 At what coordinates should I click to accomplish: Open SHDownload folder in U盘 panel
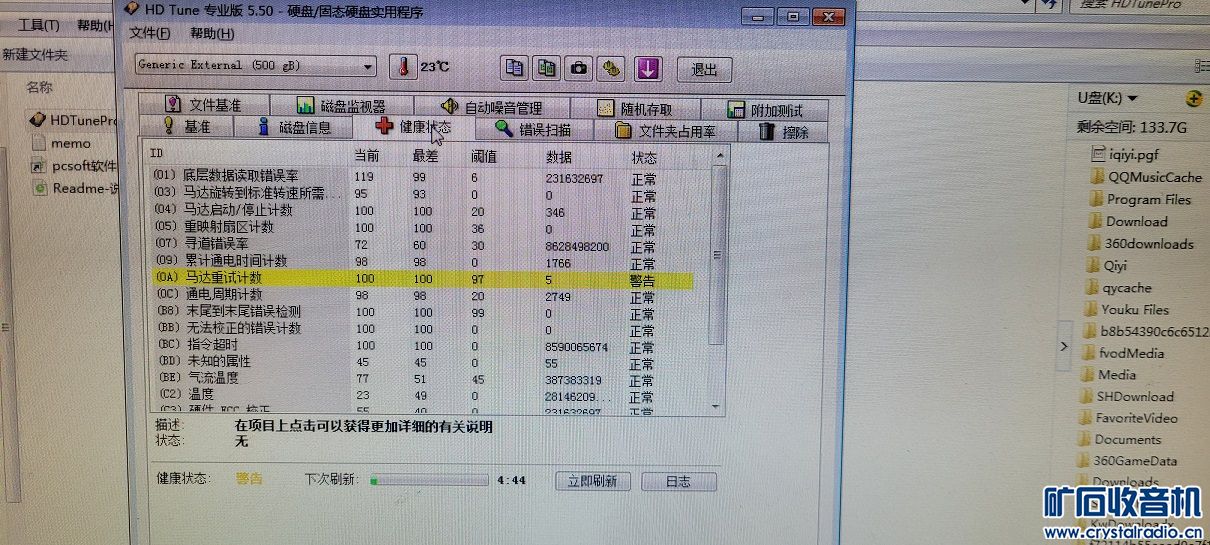[1126, 396]
